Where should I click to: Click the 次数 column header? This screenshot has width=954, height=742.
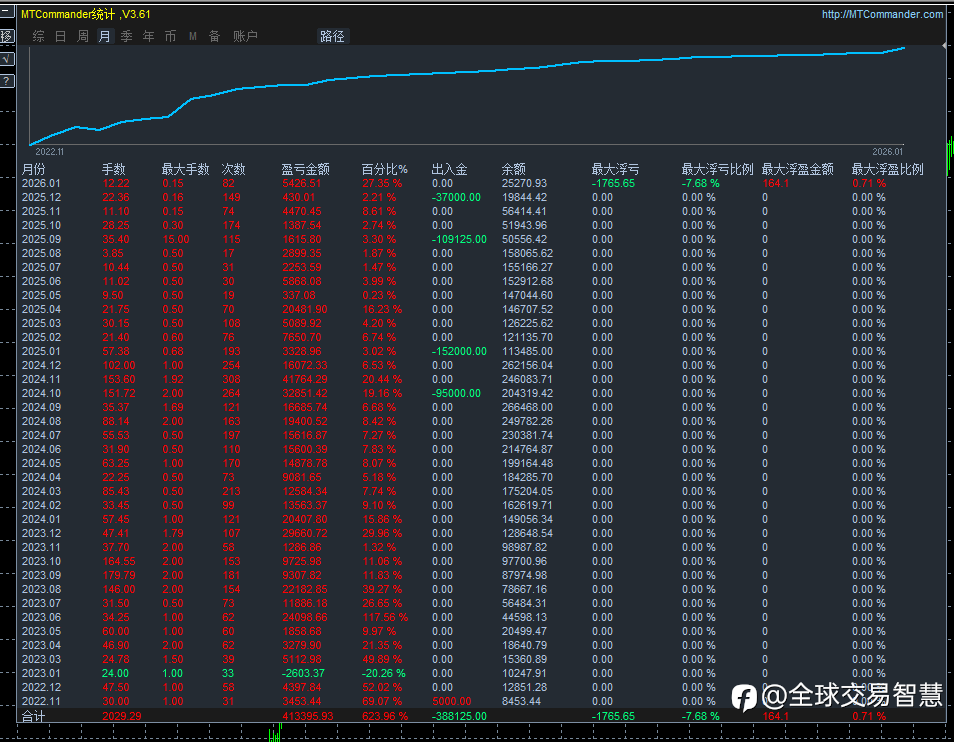[233, 169]
